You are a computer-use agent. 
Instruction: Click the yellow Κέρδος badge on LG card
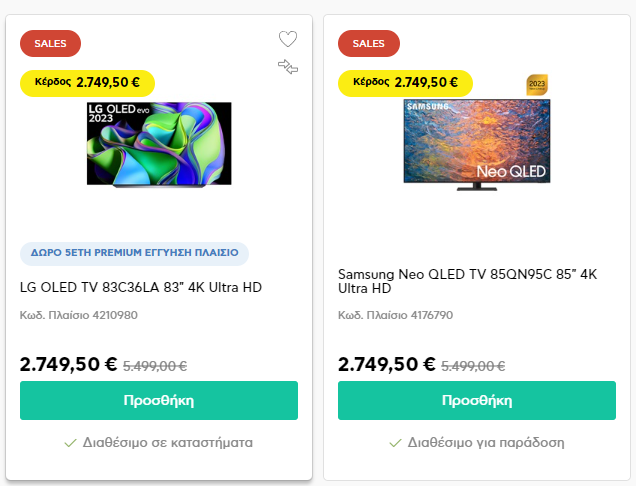(x=87, y=83)
